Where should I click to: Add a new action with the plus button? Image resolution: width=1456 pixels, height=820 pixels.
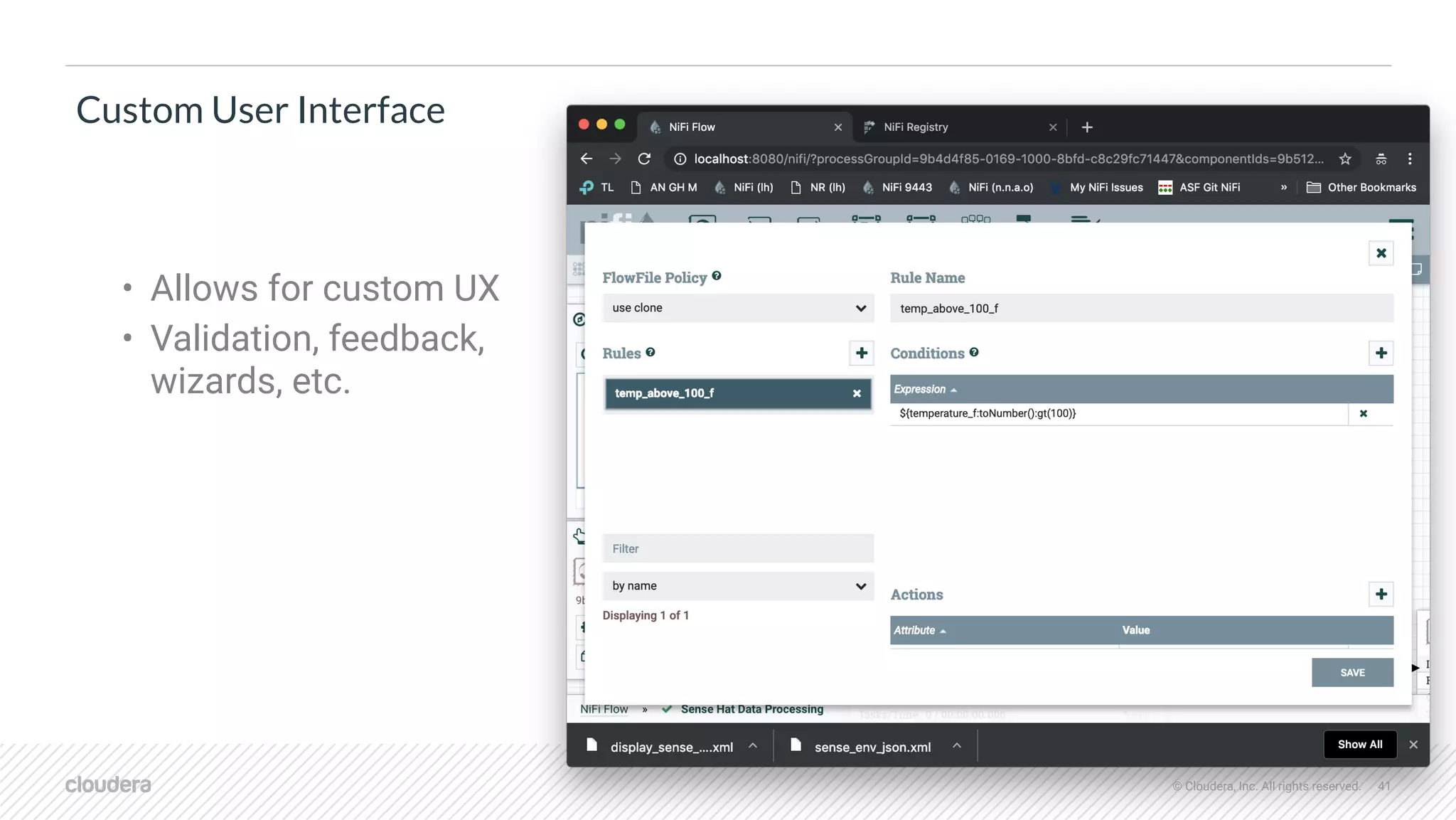tap(1381, 594)
